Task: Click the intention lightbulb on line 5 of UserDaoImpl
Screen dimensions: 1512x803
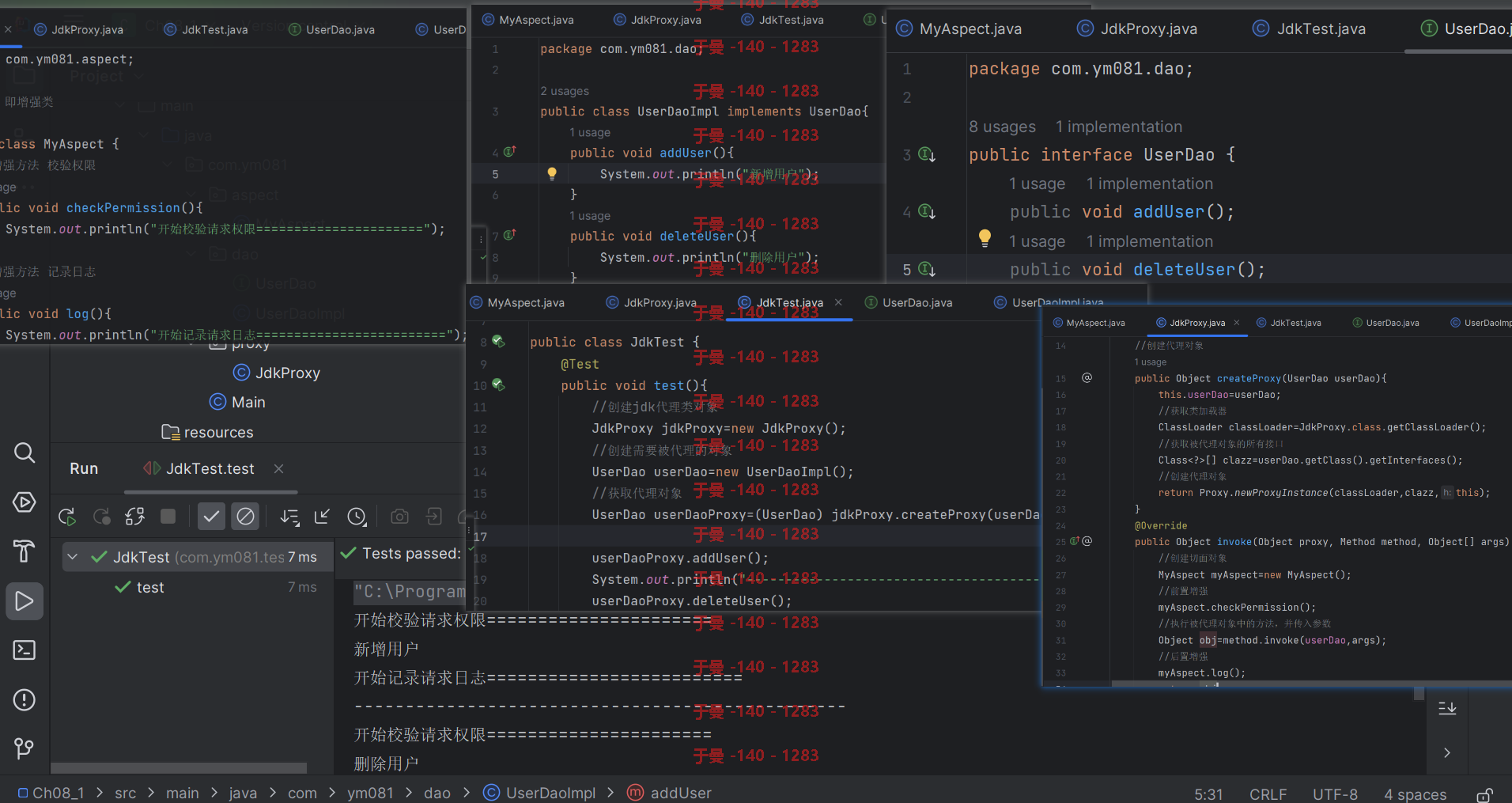Action: tap(552, 173)
